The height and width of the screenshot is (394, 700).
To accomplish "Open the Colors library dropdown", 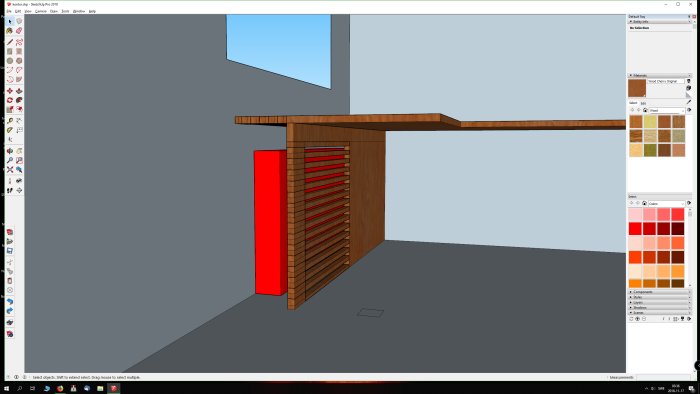I will point(666,203).
